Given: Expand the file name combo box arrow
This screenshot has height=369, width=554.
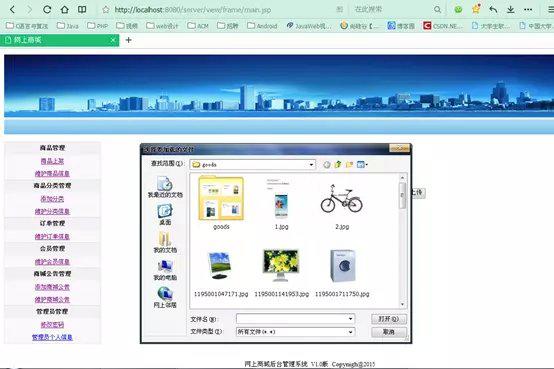Looking at the screenshot, I should click(x=350, y=319).
